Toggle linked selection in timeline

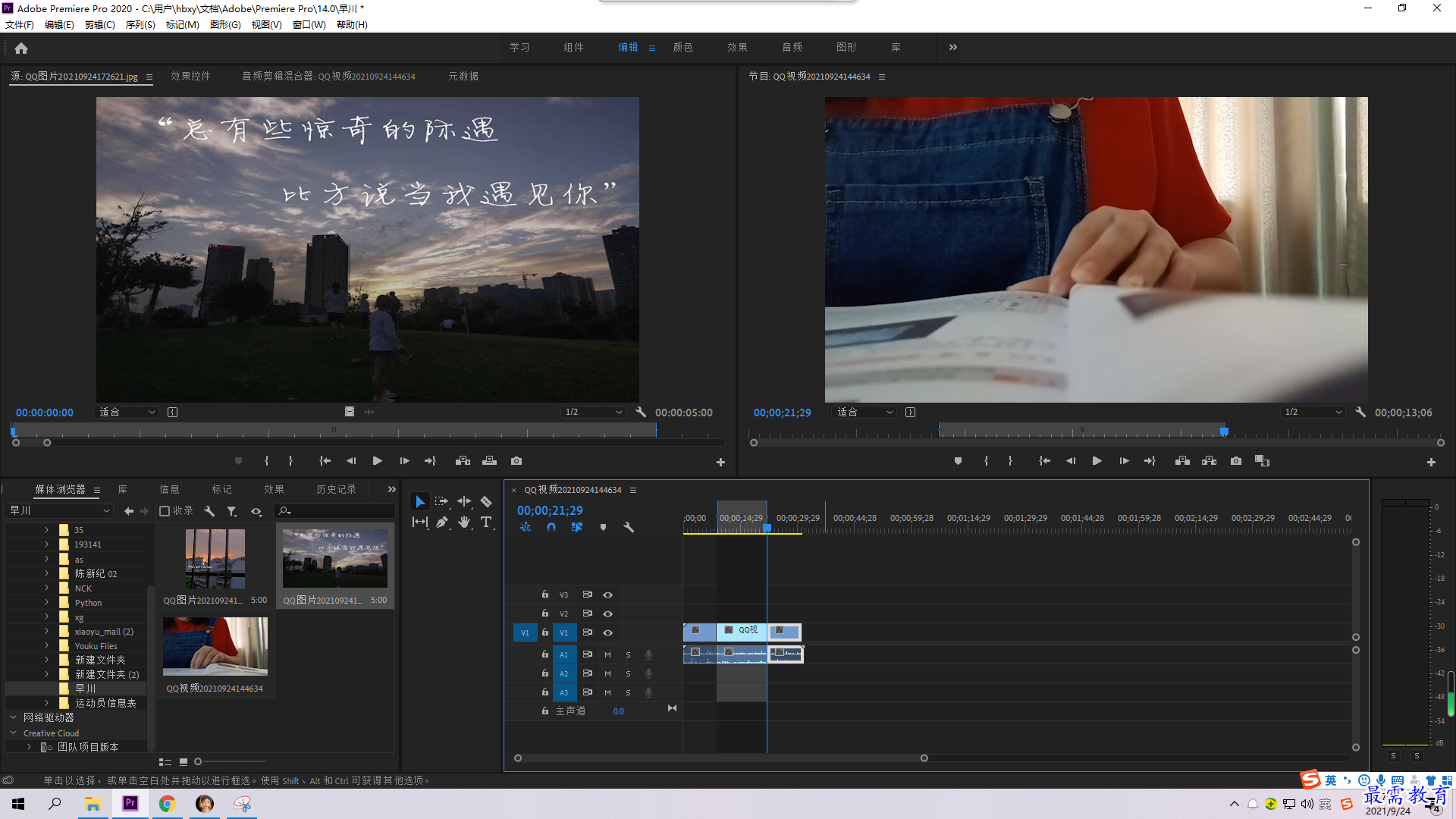coord(577,527)
